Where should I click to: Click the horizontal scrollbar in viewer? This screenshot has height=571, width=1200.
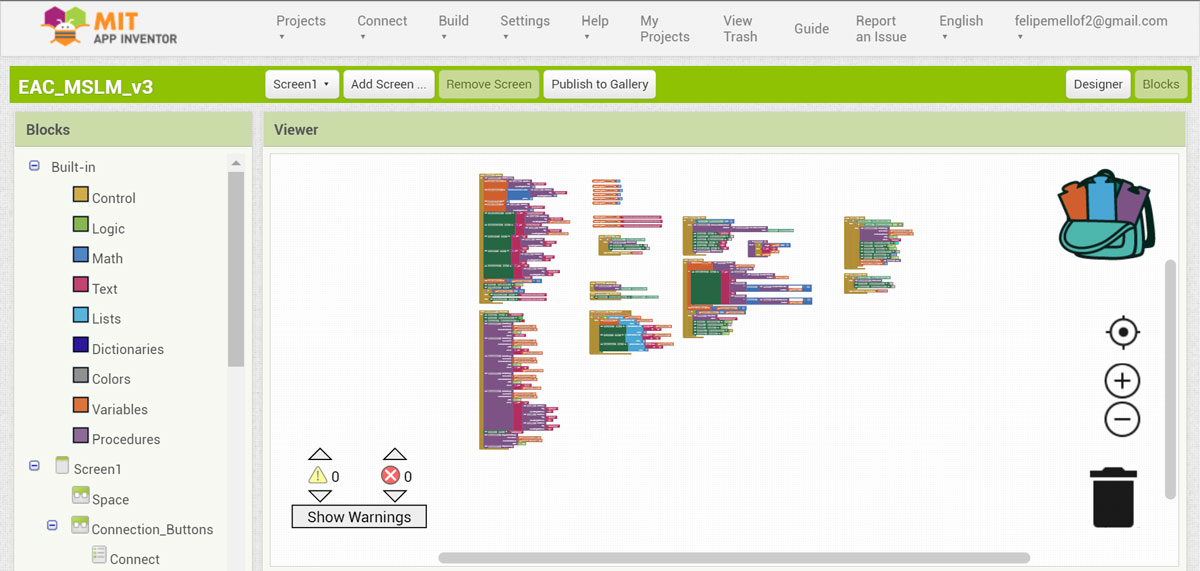click(x=734, y=558)
